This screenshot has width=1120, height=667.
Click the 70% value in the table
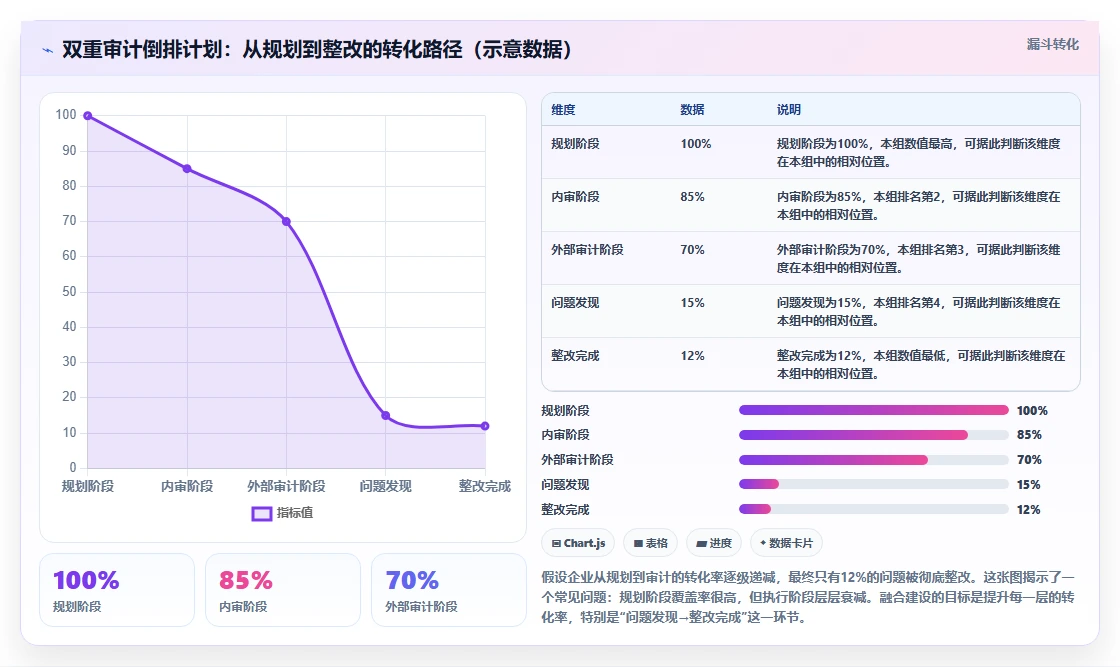click(x=692, y=250)
